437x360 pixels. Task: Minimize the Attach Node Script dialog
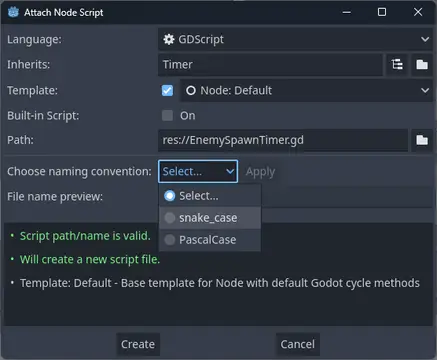(x=347, y=12)
